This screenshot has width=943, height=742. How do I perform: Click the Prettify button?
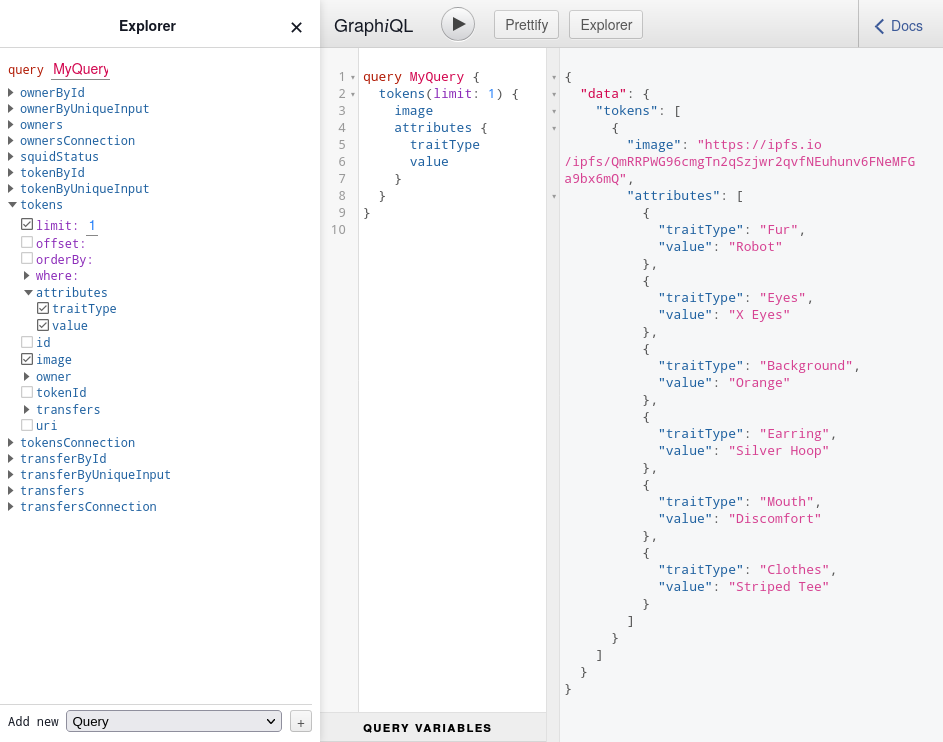526,25
